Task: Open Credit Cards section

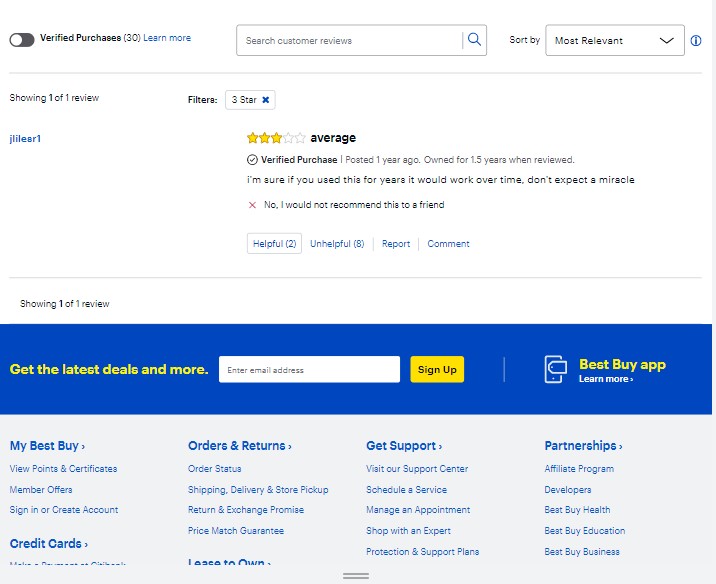Action: click(x=49, y=543)
